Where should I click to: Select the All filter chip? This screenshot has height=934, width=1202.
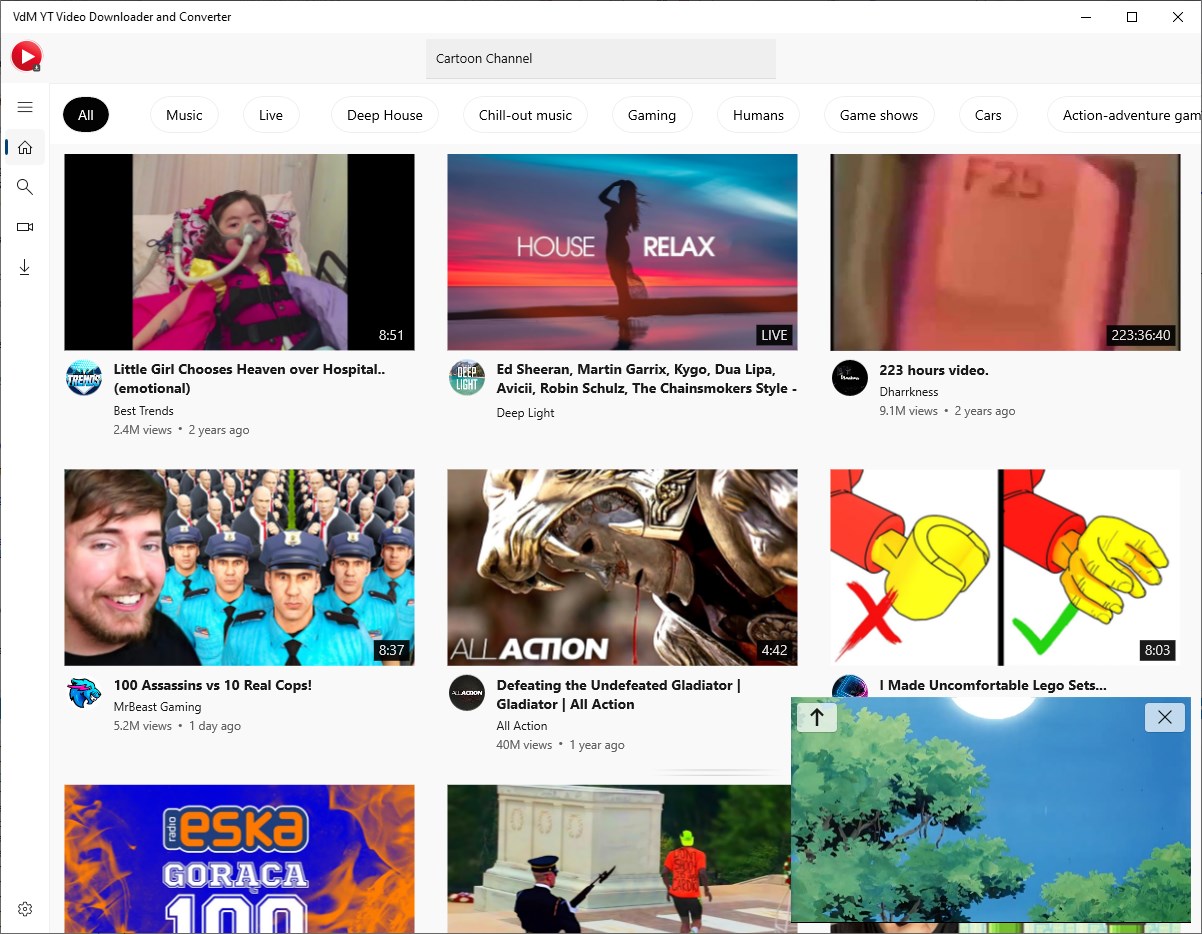pos(86,115)
